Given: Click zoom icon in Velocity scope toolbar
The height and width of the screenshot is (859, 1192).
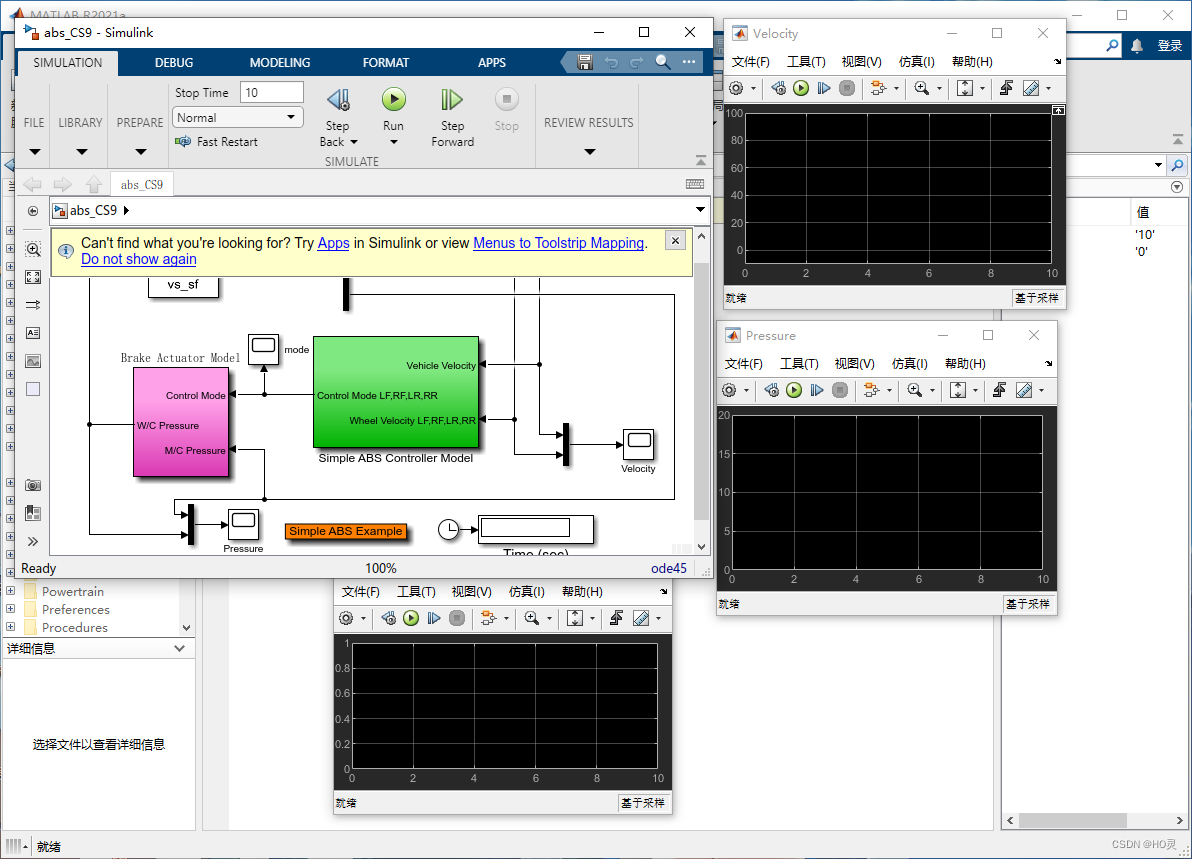Looking at the screenshot, I should coord(921,88).
